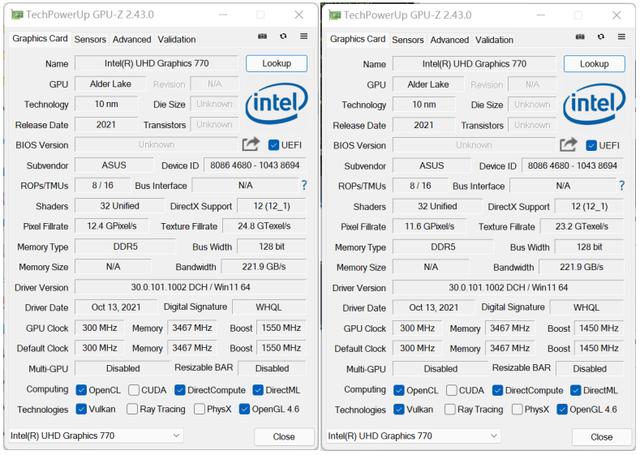The height and width of the screenshot is (455, 640).
Task: Click Lookup button in left window
Action: point(277,63)
